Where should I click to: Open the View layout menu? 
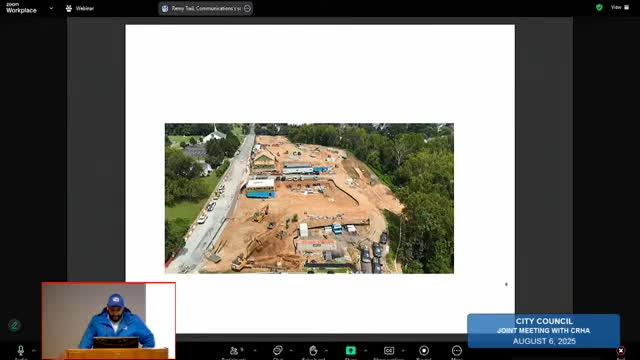click(x=620, y=7)
